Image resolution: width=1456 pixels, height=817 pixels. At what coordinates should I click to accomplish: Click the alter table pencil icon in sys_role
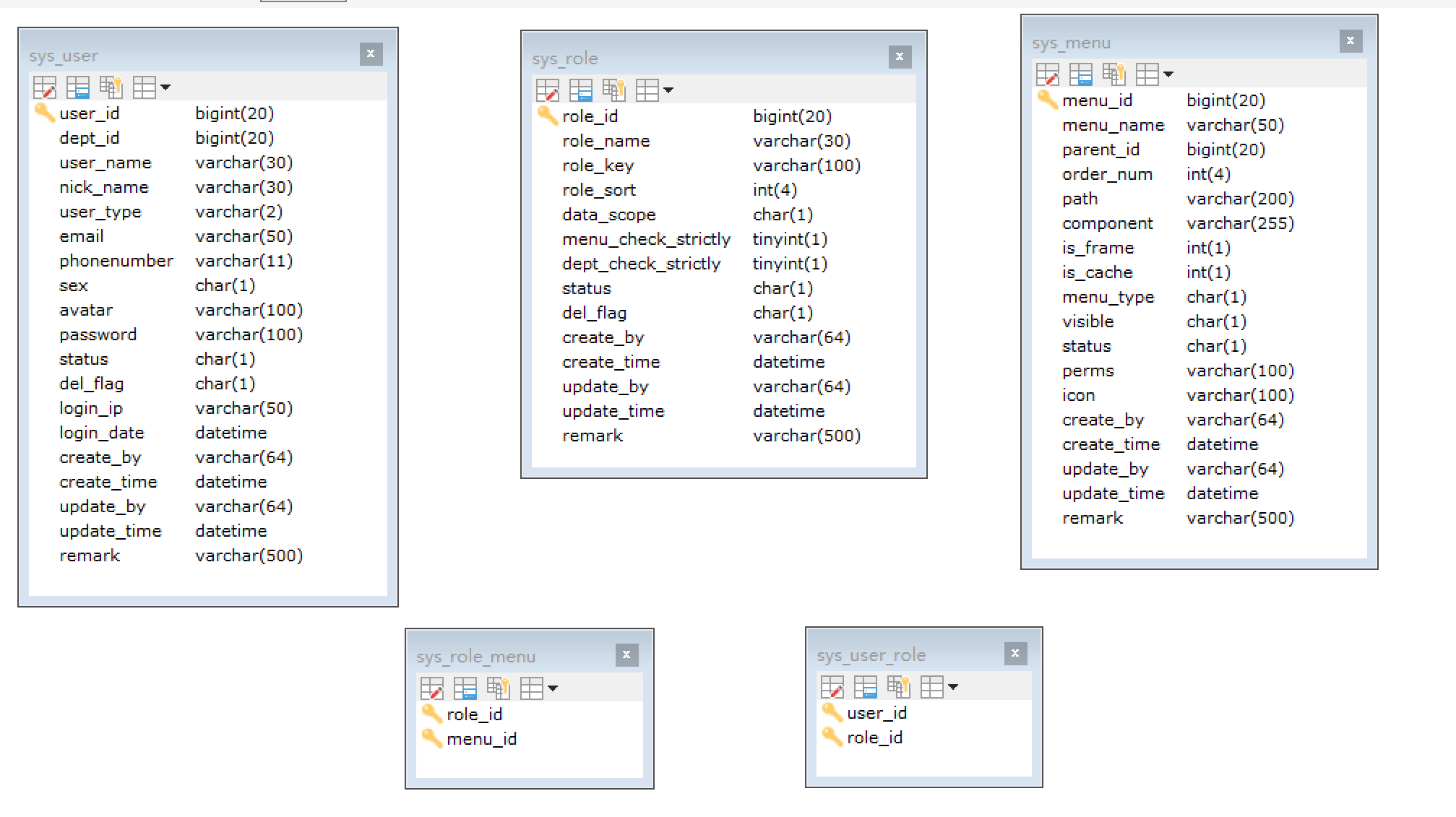point(547,90)
